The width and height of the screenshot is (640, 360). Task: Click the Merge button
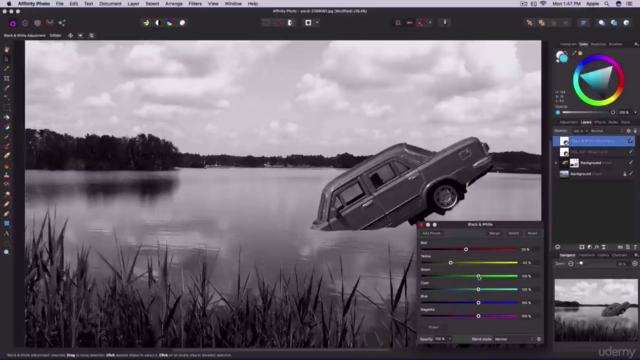[494, 233]
